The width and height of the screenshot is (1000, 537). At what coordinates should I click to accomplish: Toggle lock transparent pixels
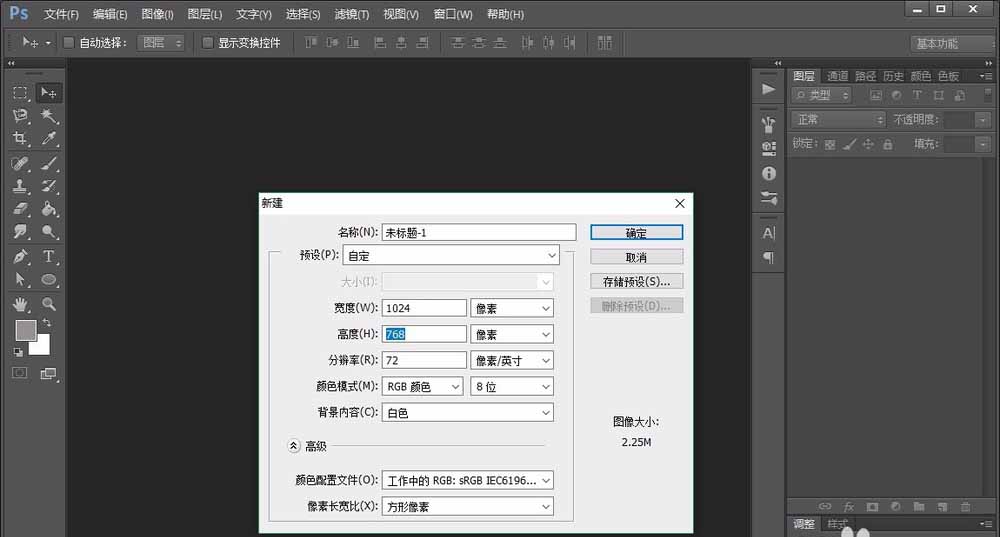tap(830, 145)
